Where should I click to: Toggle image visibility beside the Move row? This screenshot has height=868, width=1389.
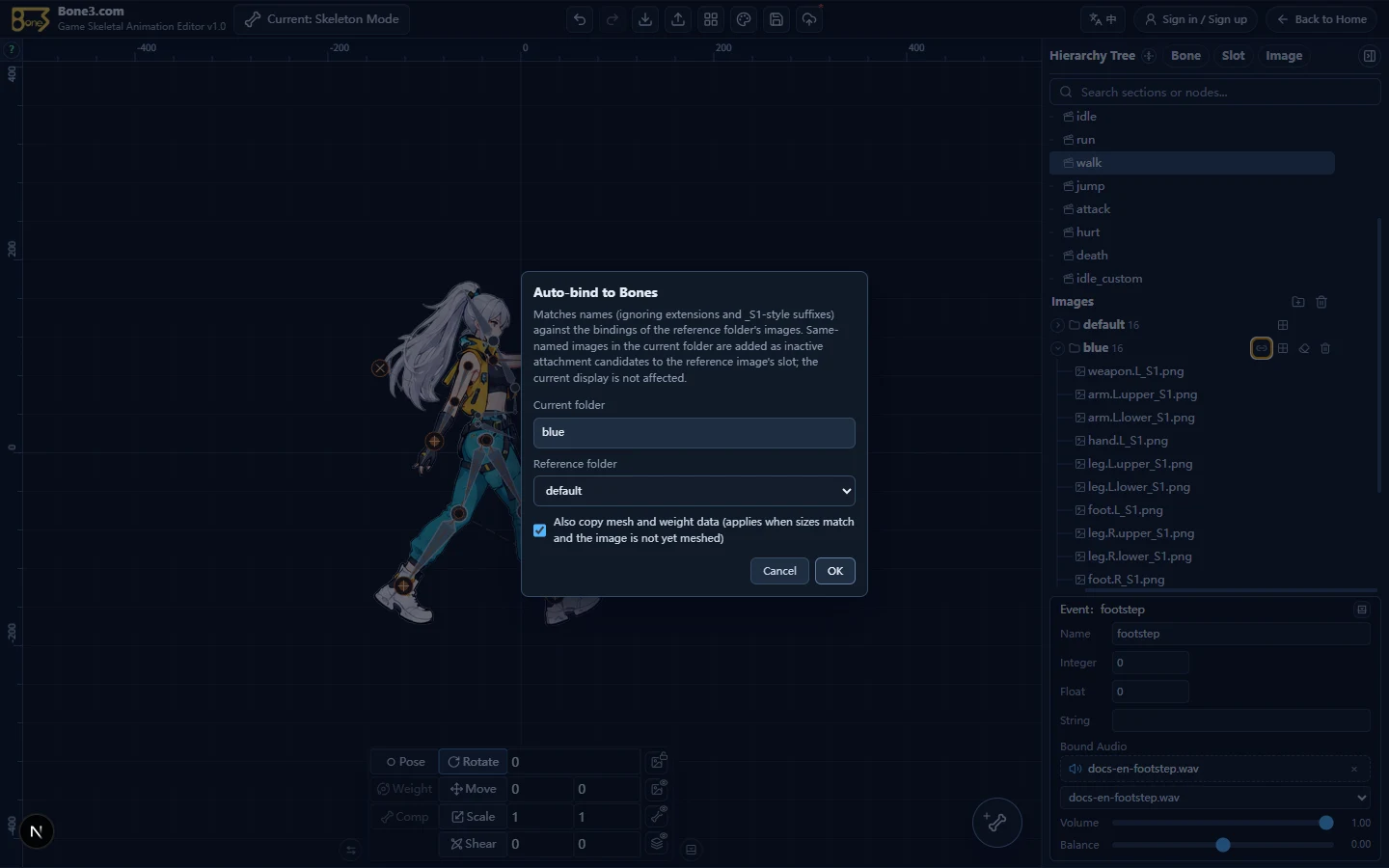(x=659, y=789)
